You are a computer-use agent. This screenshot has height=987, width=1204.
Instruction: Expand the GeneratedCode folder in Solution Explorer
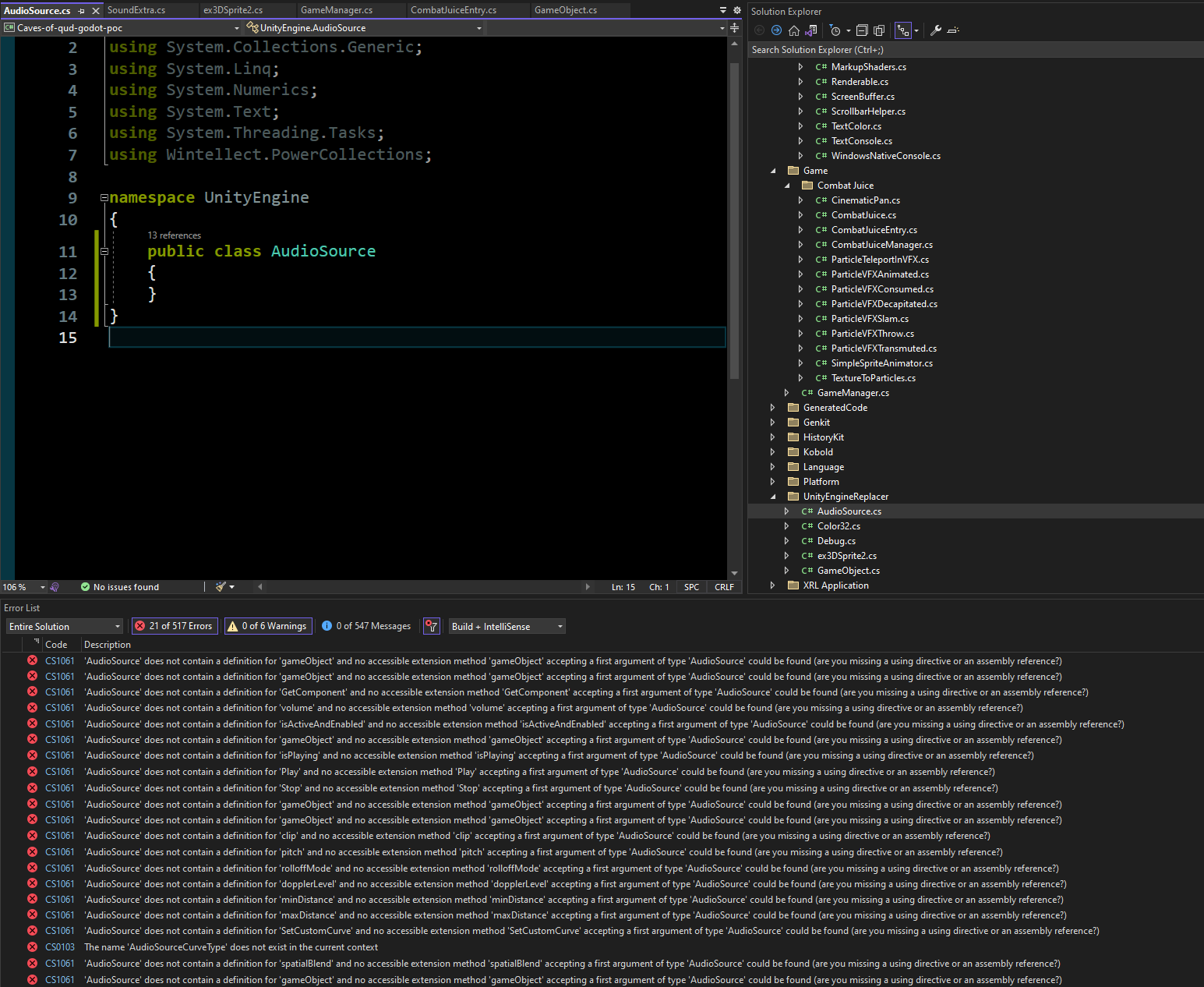click(772, 408)
